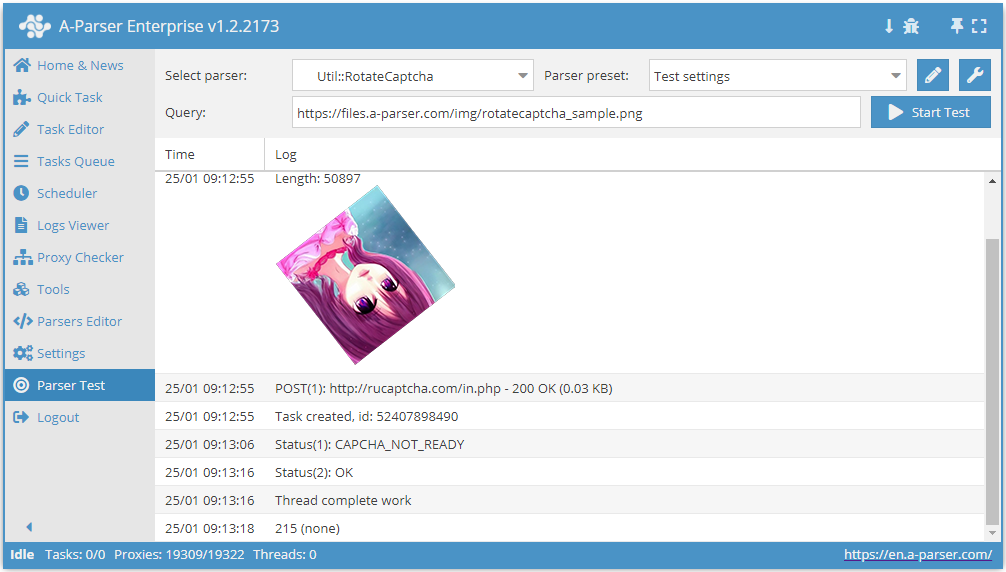This screenshot has height=572, width=1006.
Task: Open Tasks Queue in sidebar
Action: click(x=75, y=161)
